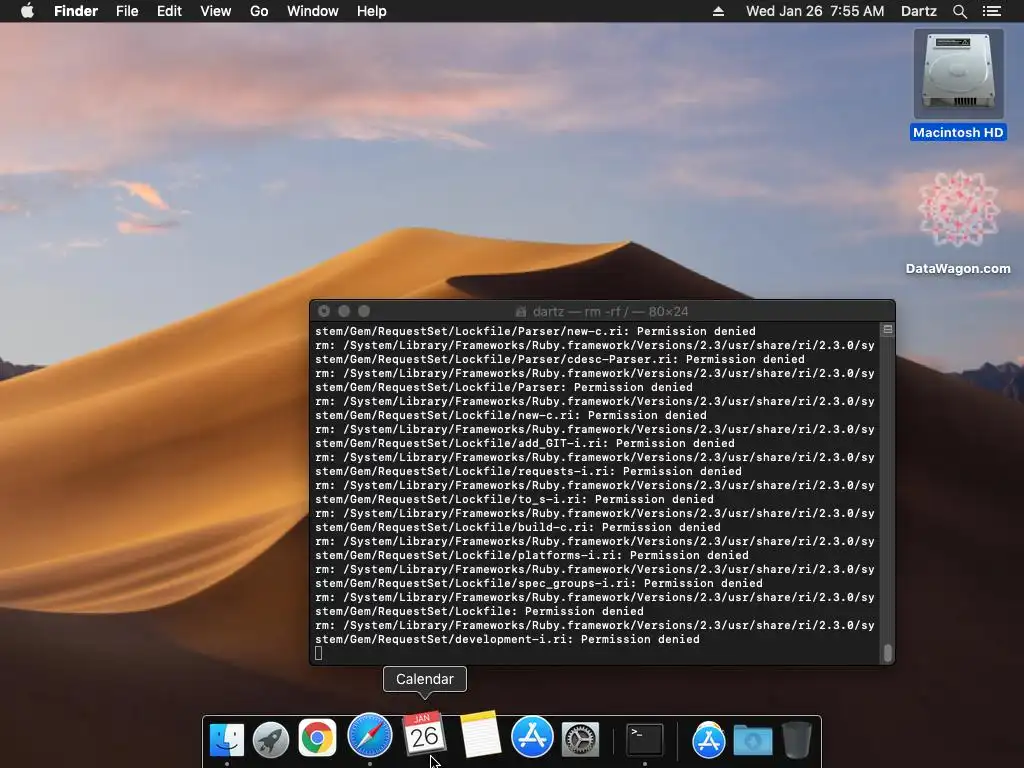Viewport: 1024px width, 768px height.
Task: Click the Terminal cursor prompt line
Action: pos(319,654)
